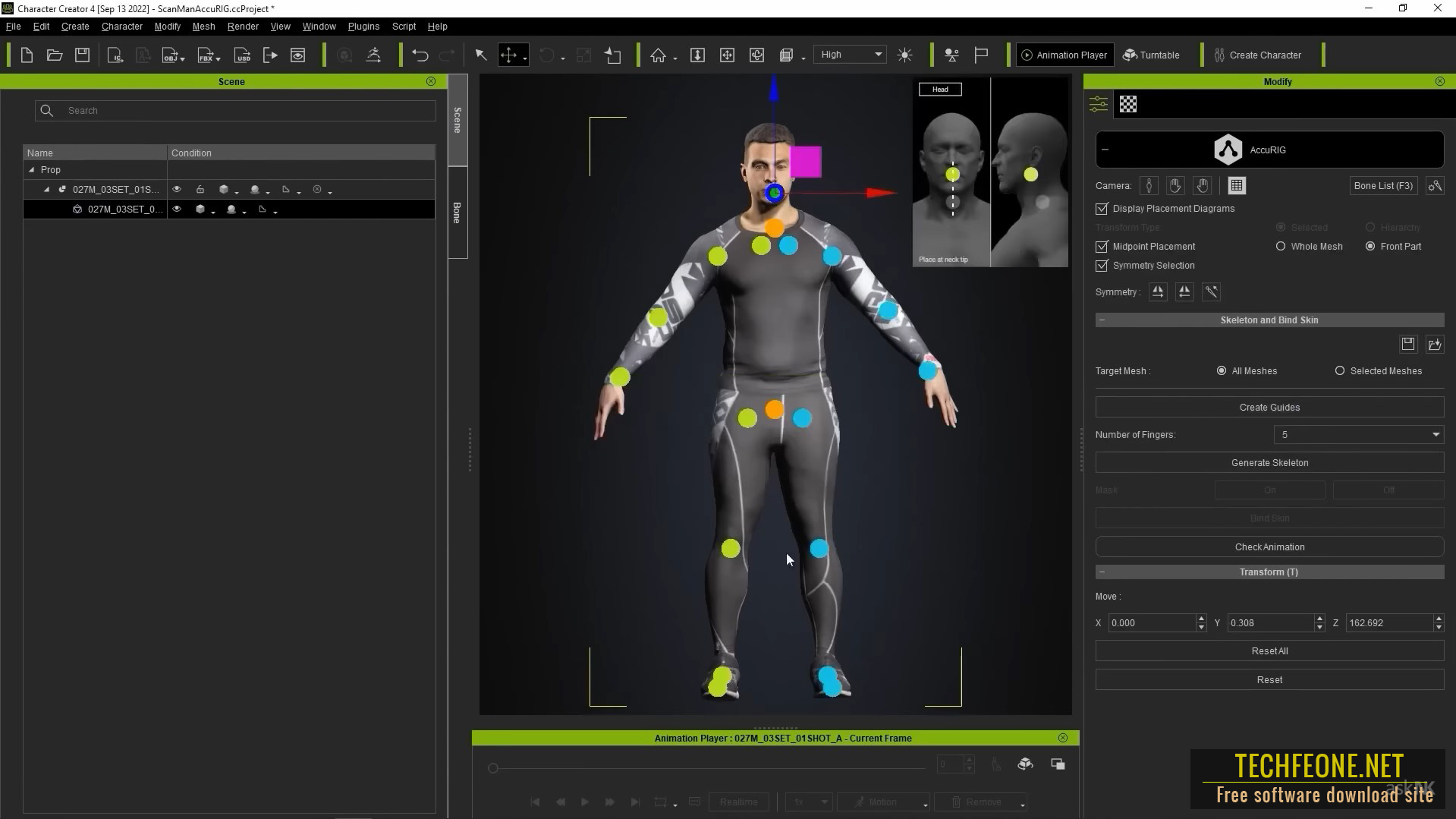
Task: Open the Move tool dropdown arrow
Action: point(524,58)
